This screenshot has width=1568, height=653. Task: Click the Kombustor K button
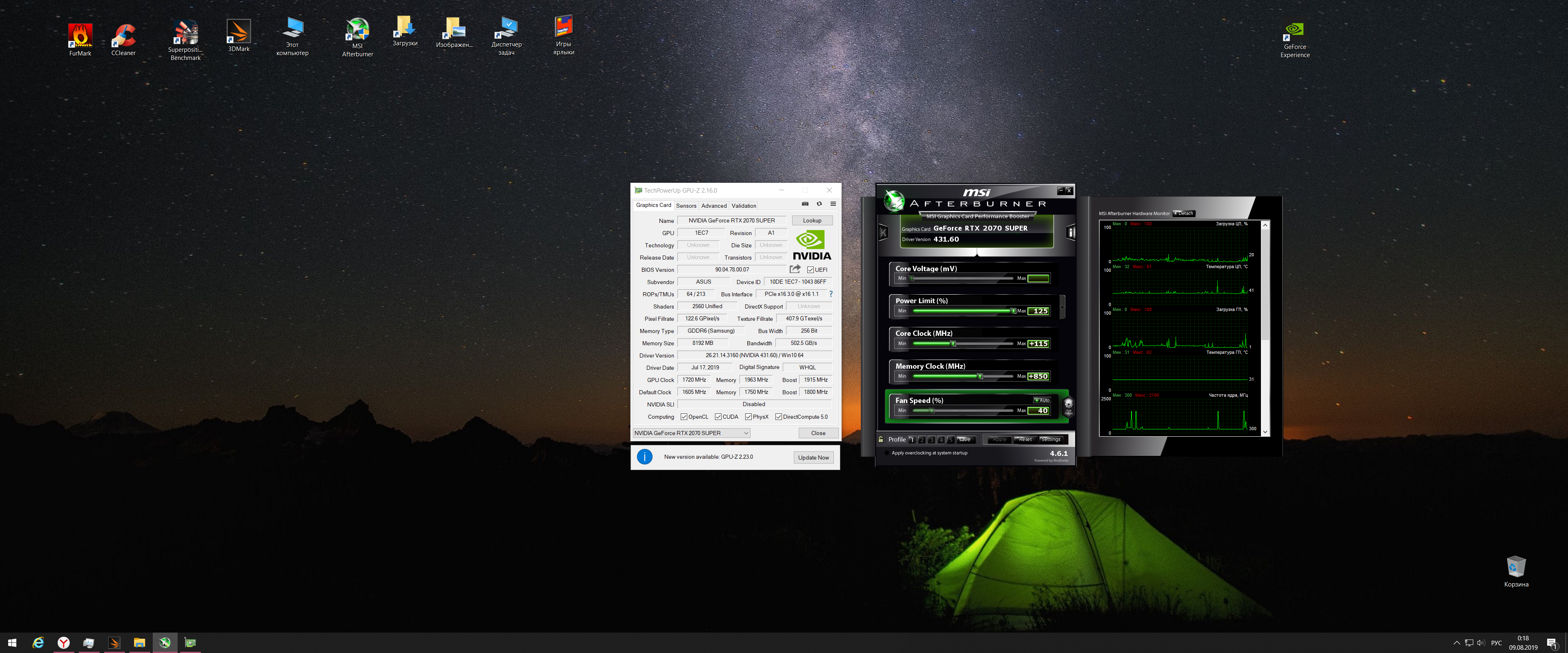coord(883,233)
